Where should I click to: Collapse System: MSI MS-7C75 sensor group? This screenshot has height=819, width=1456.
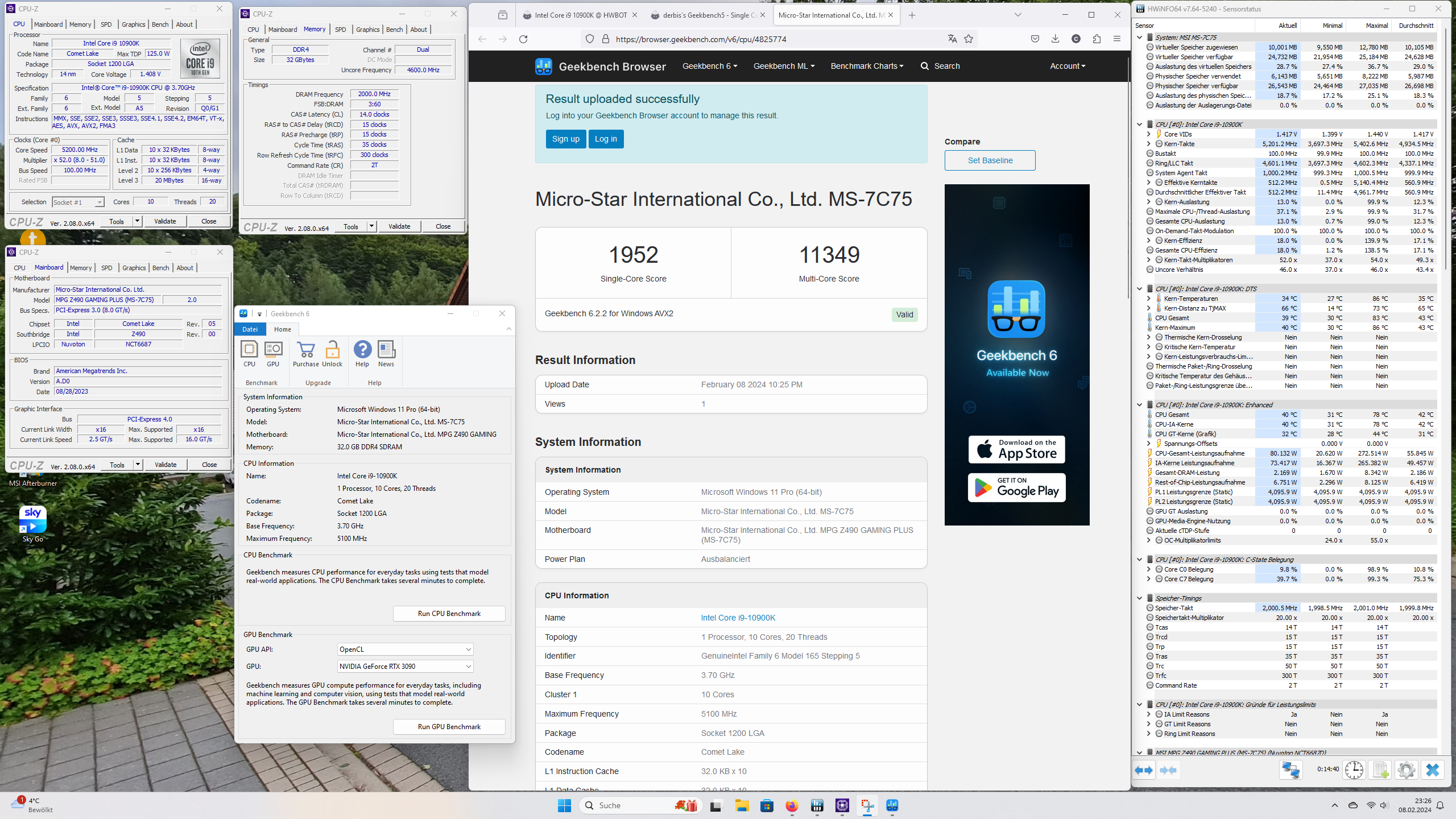point(1139,38)
